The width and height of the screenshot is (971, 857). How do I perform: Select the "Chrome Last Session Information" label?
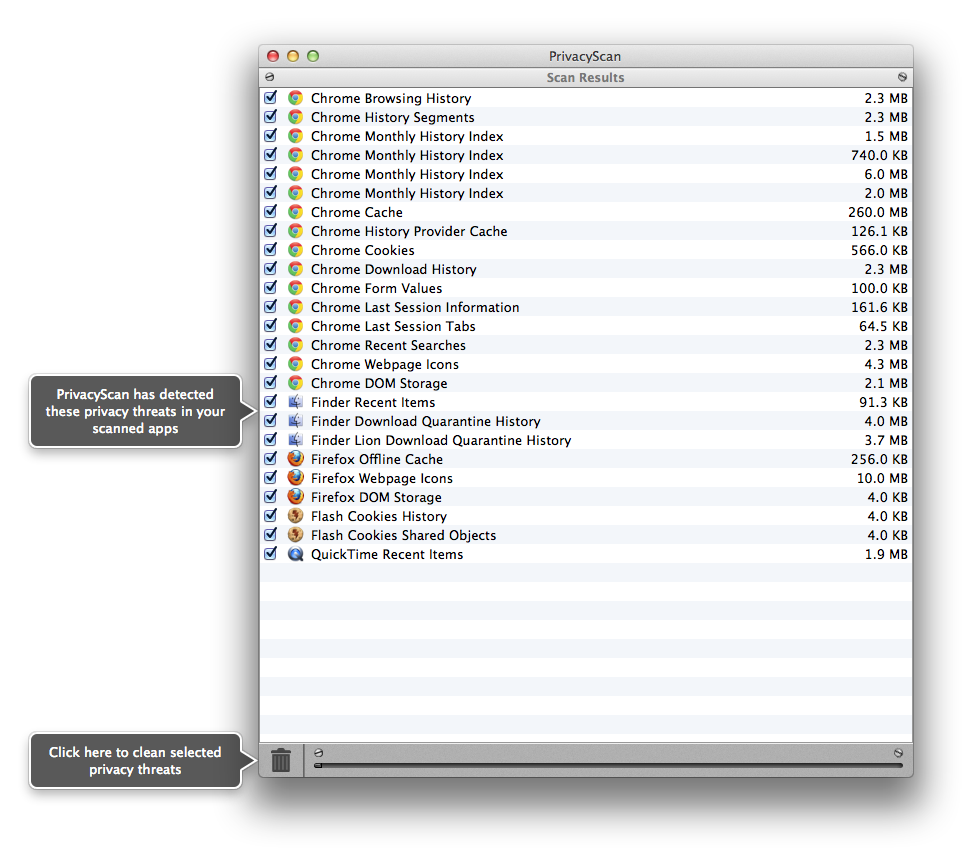coord(415,307)
